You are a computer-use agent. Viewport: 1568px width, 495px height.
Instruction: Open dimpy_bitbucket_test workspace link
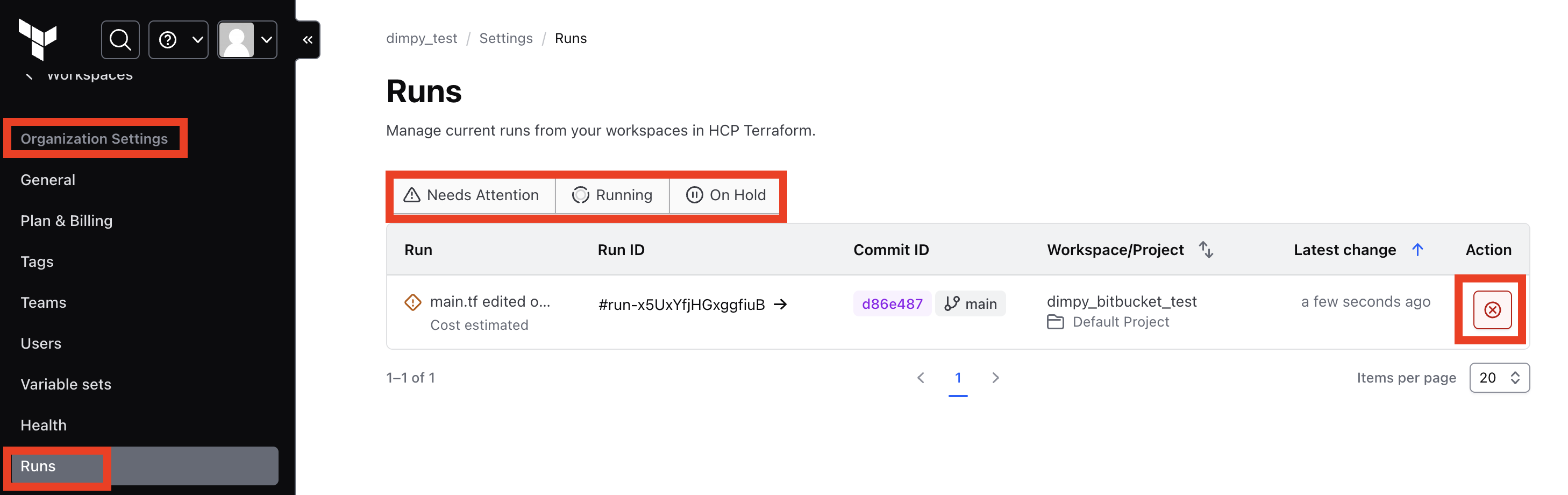(x=1121, y=301)
